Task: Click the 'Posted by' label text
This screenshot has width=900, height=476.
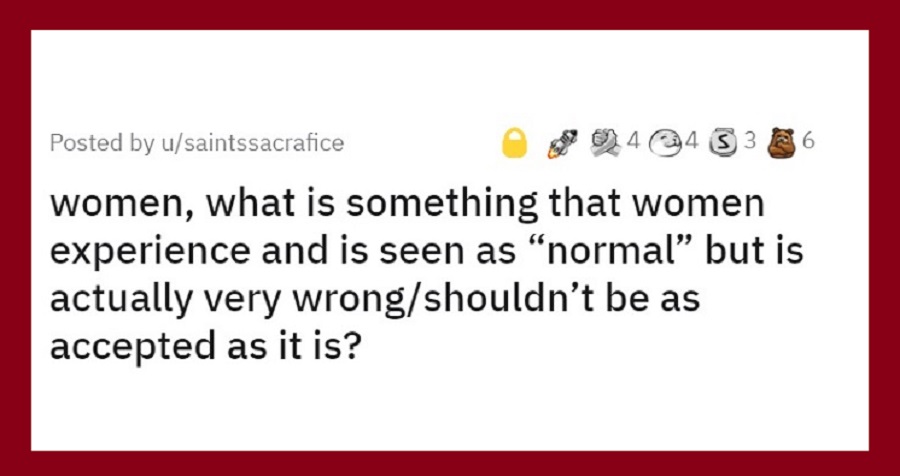Action: [x=99, y=143]
